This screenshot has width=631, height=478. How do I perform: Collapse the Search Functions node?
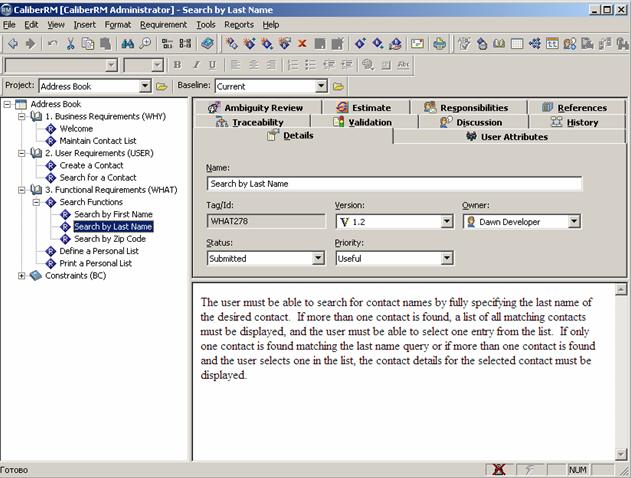click(x=36, y=202)
